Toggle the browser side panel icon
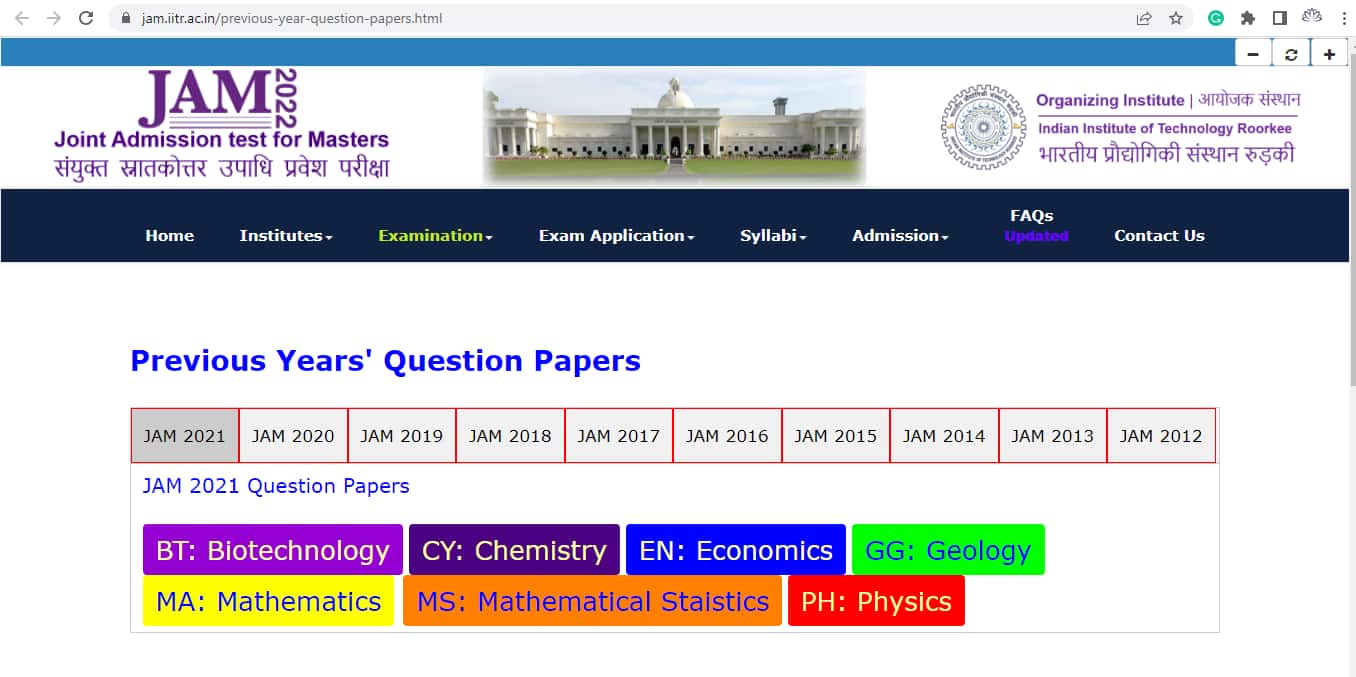The width and height of the screenshot is (1356, 677). [x=1279, y=18]
